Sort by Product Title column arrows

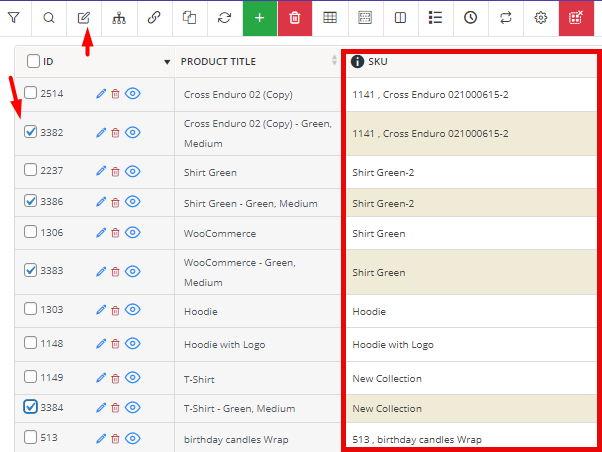[334, 60]
